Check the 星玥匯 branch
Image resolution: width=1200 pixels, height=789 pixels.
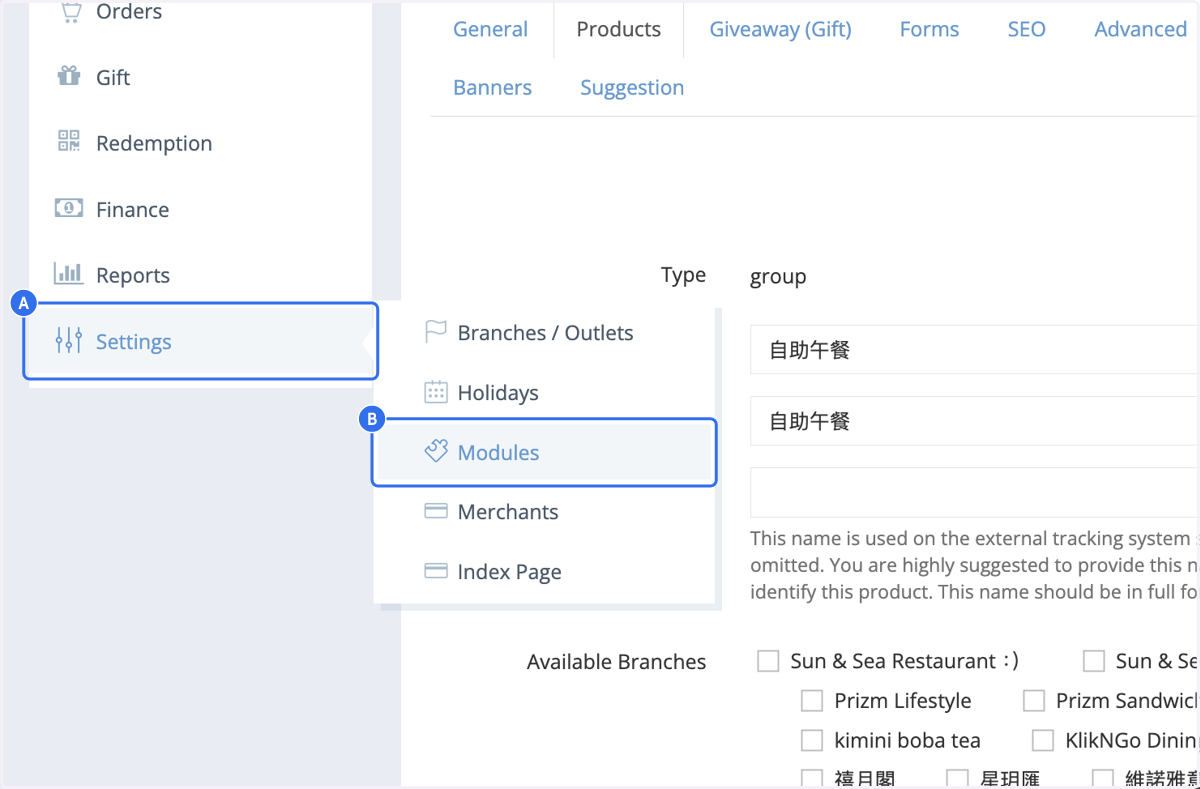pyautogui.click(x=957, y=779)
